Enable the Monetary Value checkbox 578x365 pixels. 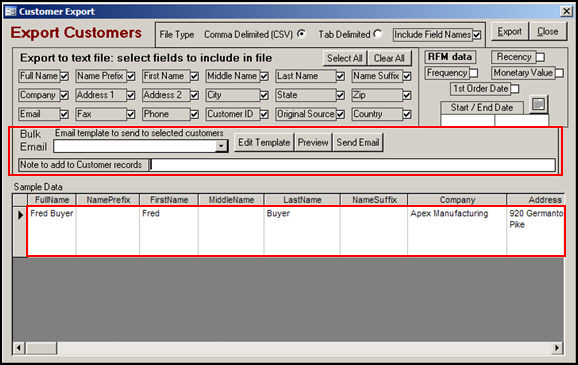pyautogui.click(x=559, y=73)
